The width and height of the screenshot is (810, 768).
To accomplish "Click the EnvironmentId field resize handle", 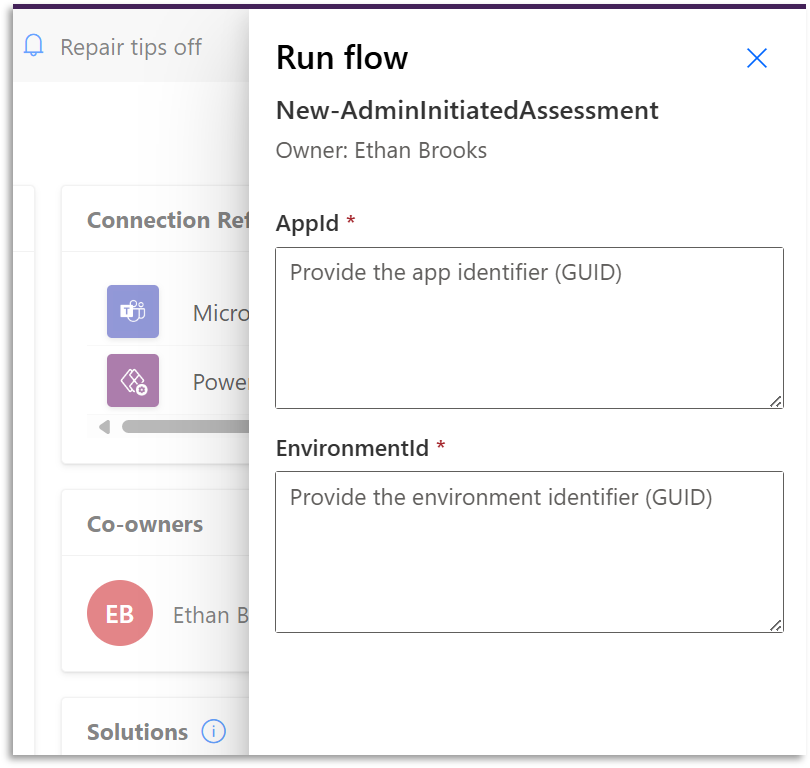I will [x=775, y=625].
